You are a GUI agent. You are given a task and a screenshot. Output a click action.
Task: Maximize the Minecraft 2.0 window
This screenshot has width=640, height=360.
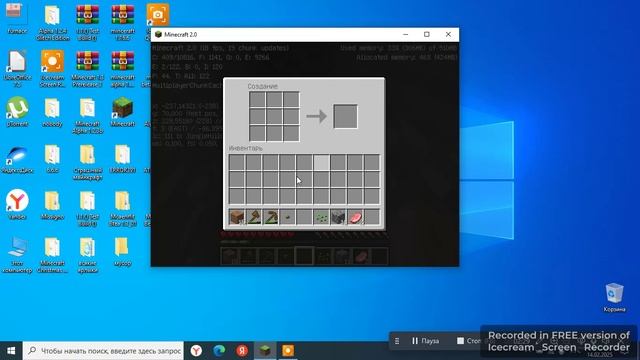tap(427, 35)
